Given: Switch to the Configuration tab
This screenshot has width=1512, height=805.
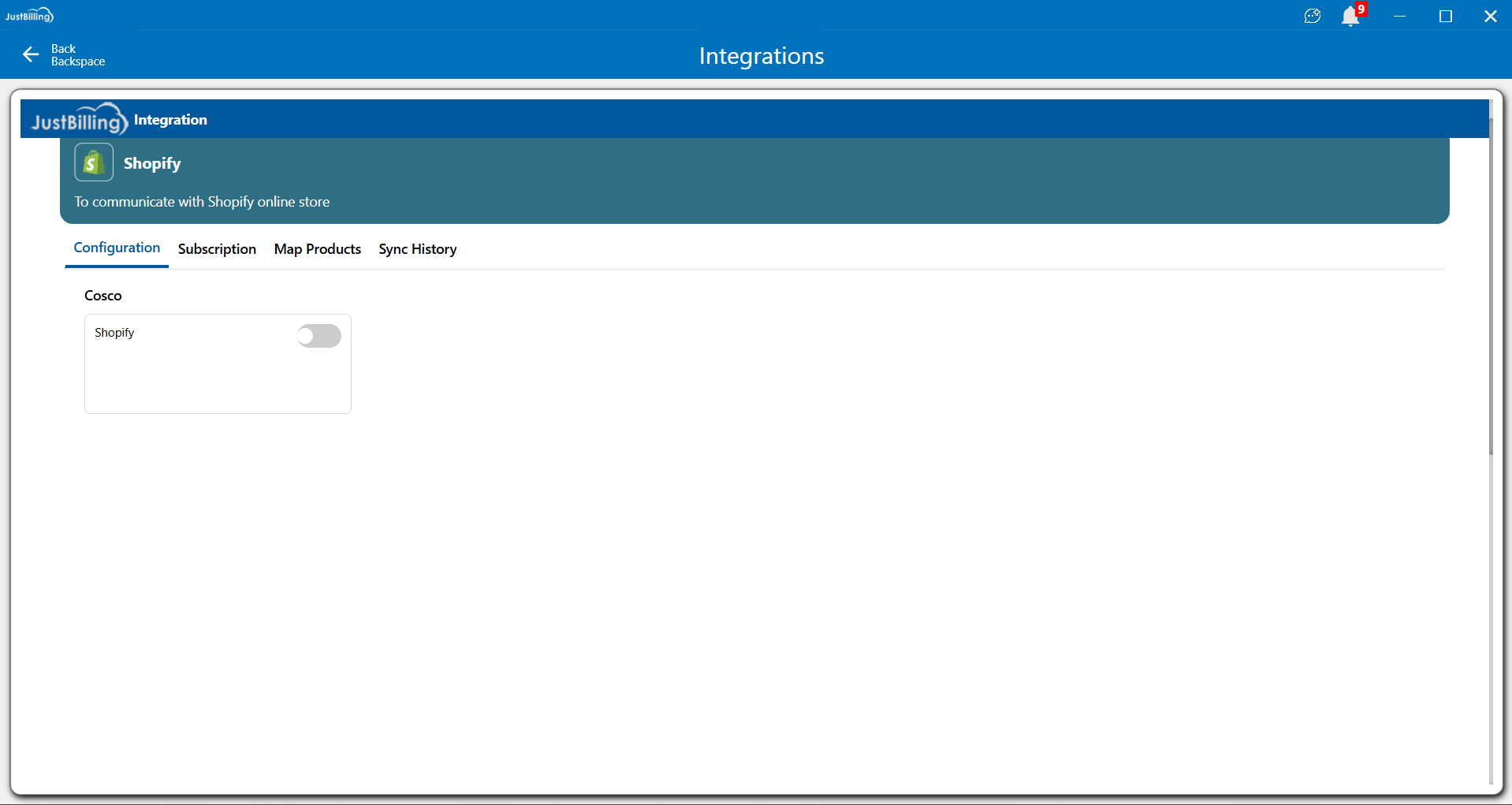Looking at the screenshot, I should point(117,248).
